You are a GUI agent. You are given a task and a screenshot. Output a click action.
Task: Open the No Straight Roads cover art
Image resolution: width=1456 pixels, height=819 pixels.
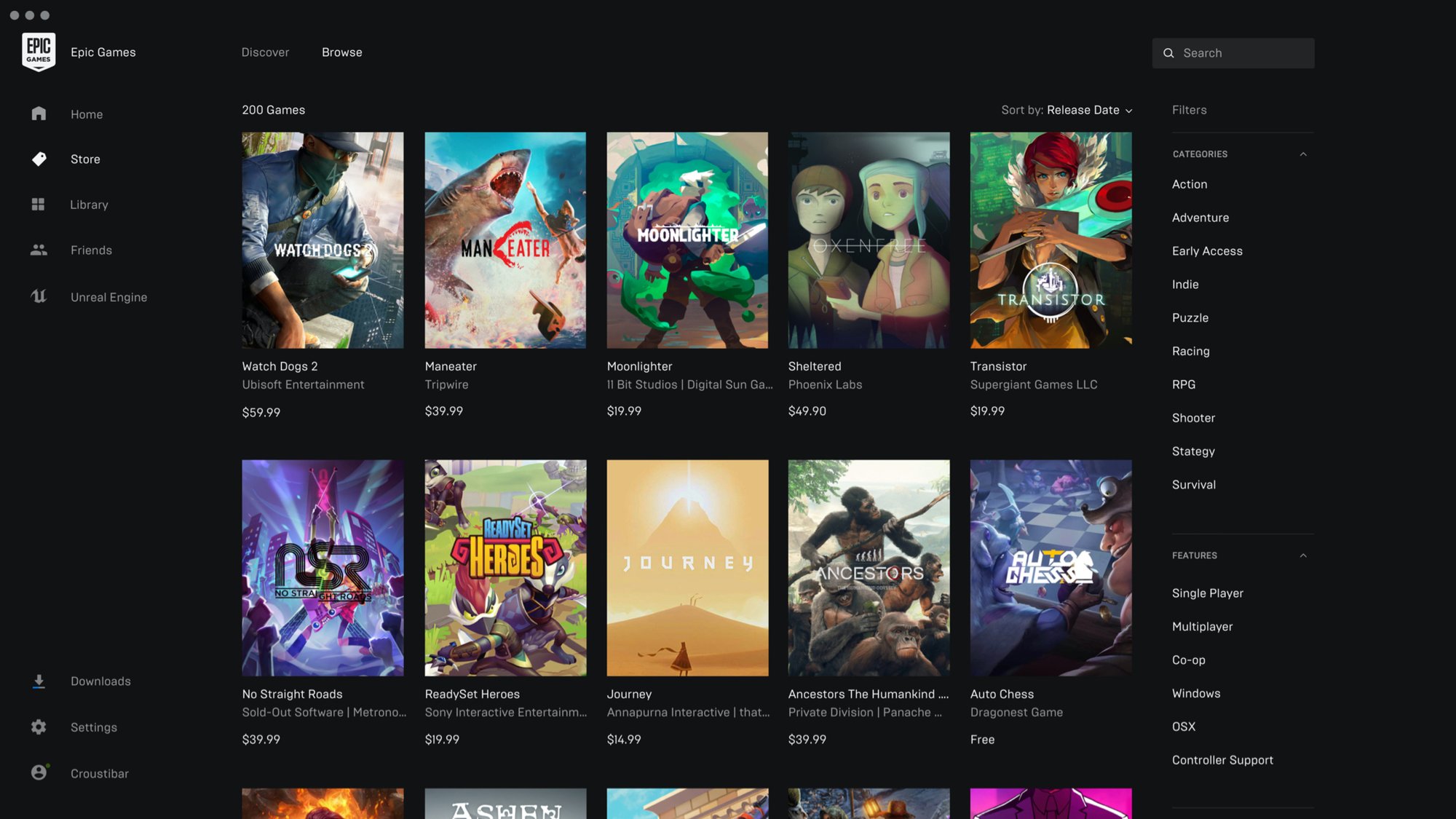tap(323, 568)
